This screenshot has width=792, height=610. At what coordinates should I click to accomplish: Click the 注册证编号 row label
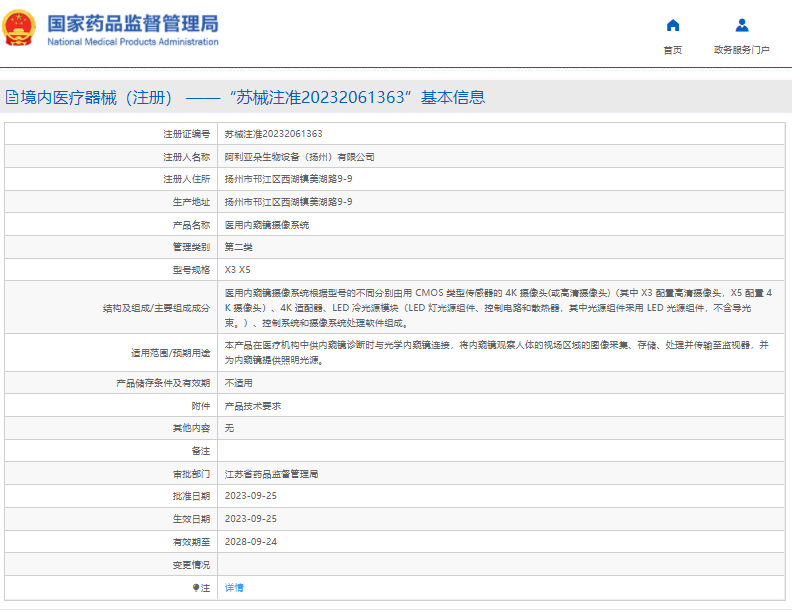(186, 134)
